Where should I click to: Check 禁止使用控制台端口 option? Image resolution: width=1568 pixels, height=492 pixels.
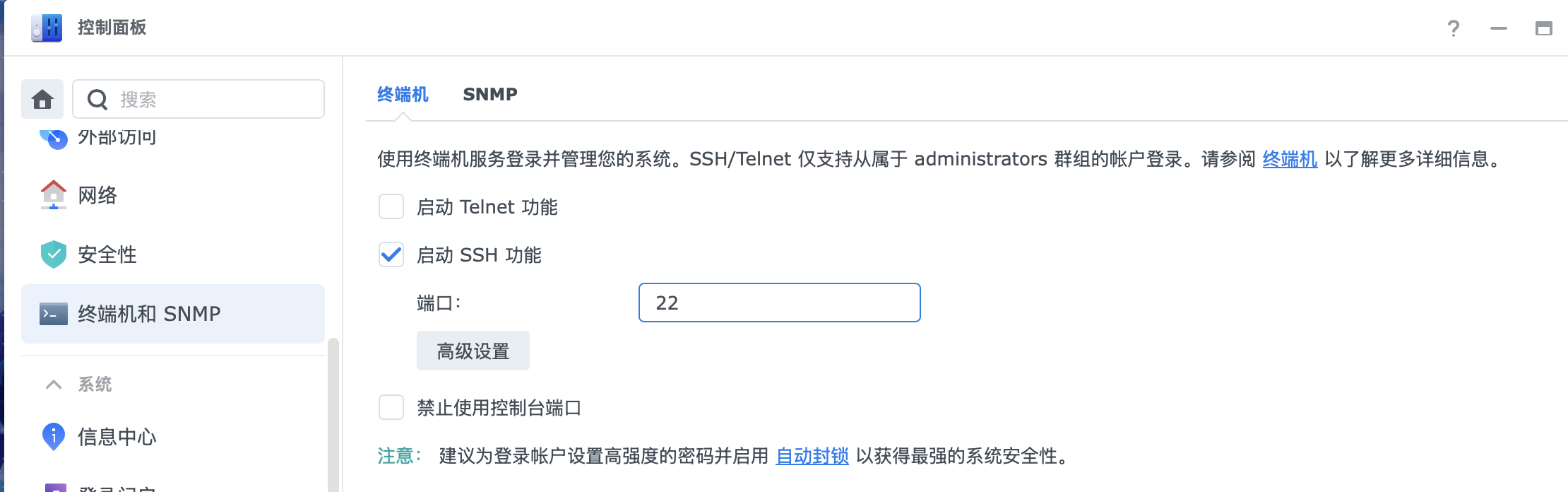pyautogui.click(x=389, y=407)
